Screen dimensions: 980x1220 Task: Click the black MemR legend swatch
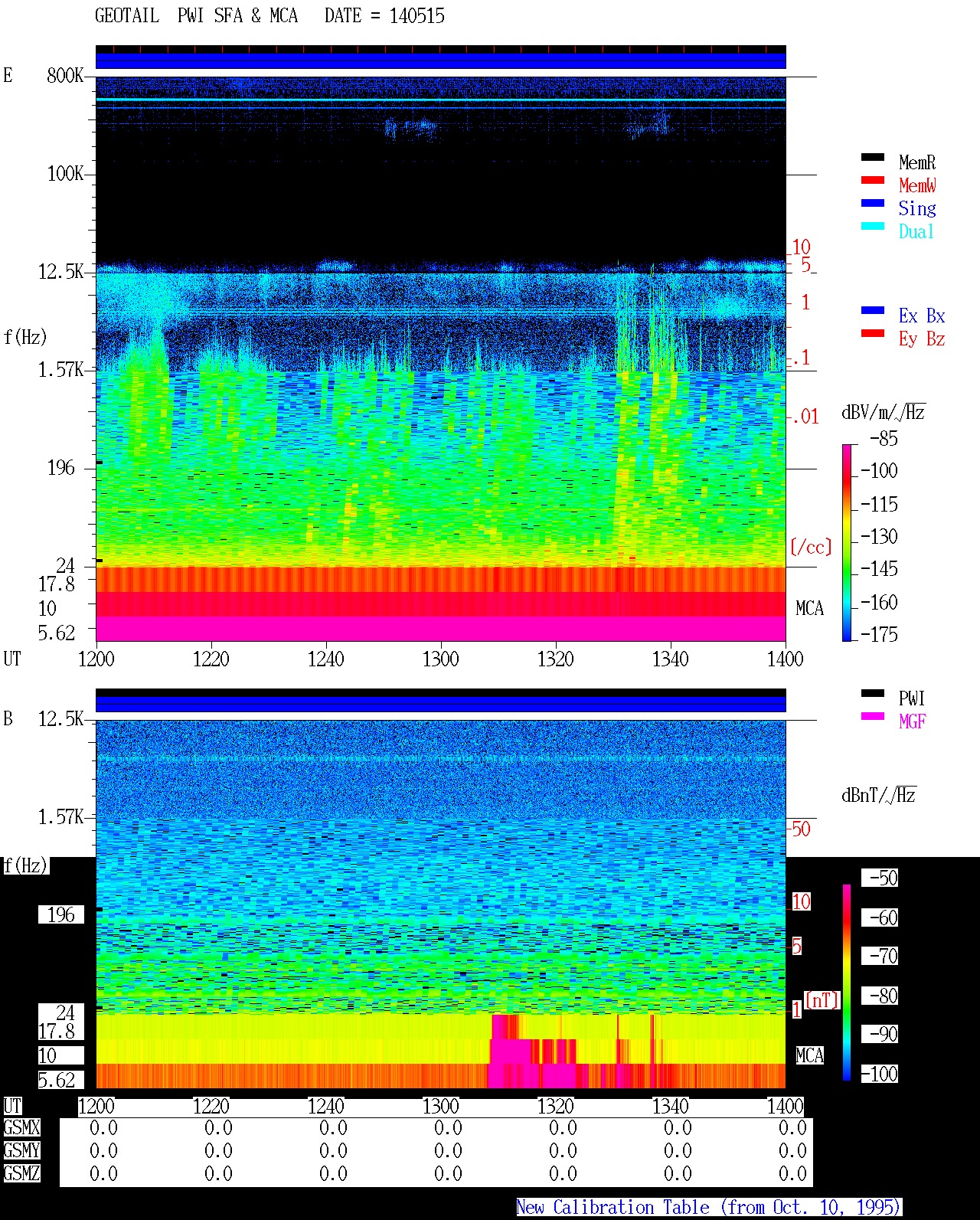coord(873,157)
